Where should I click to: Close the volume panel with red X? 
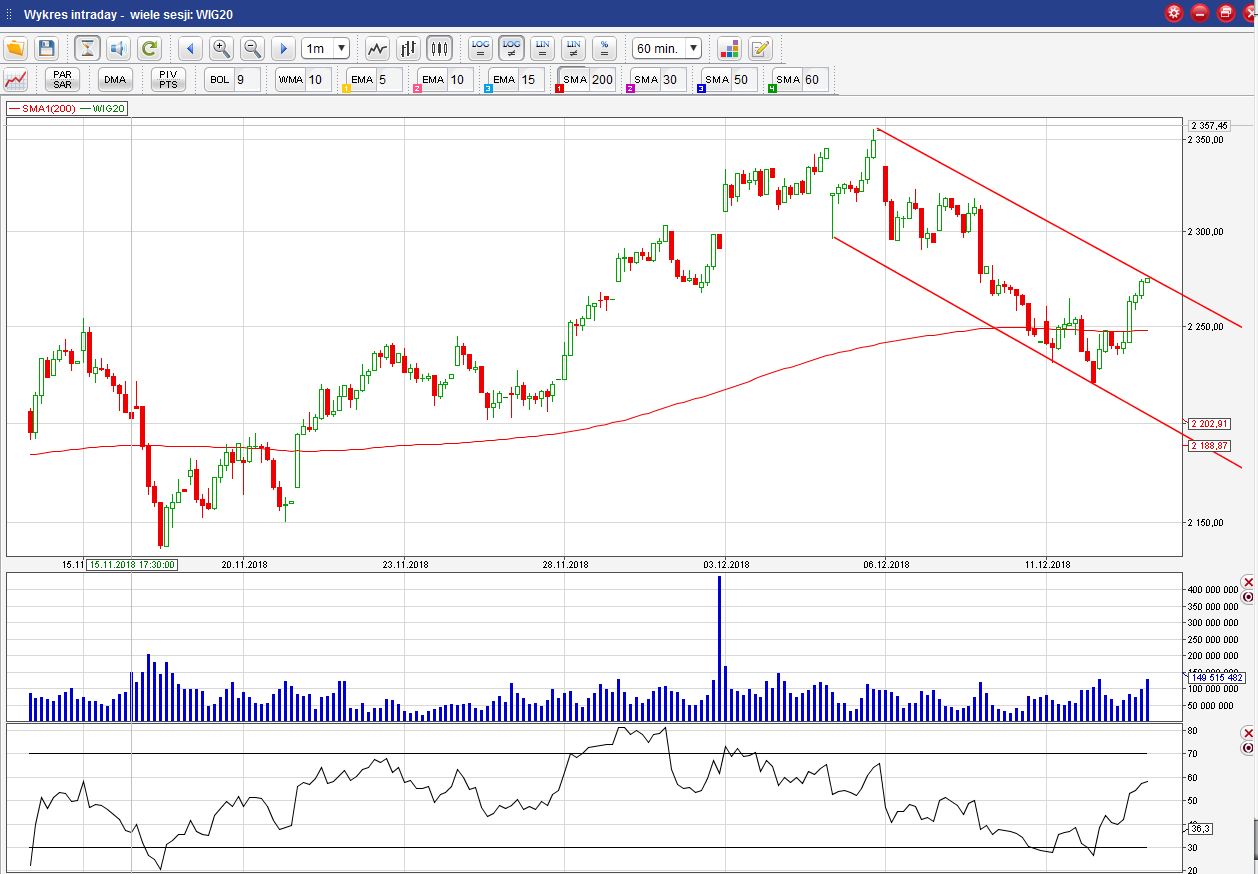1247,582
